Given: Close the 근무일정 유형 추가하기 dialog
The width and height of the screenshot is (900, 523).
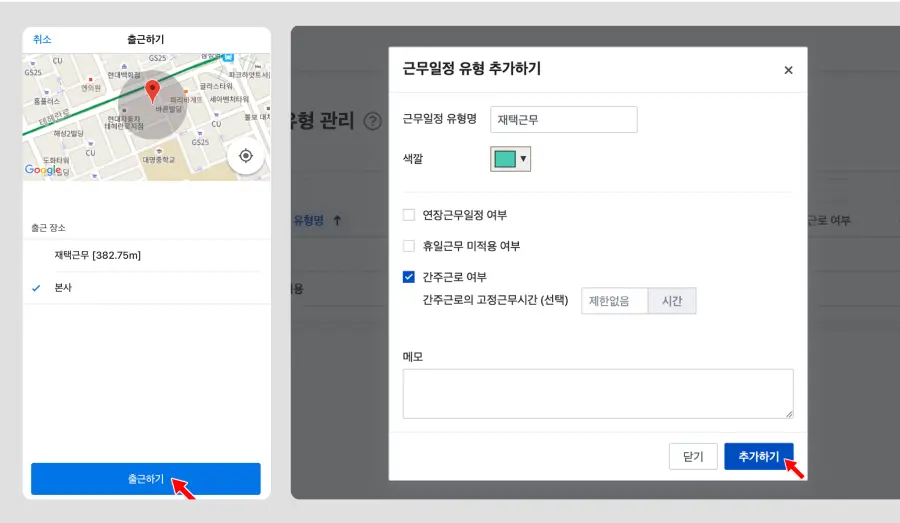Looking at the screenshot, I should 788,70.
